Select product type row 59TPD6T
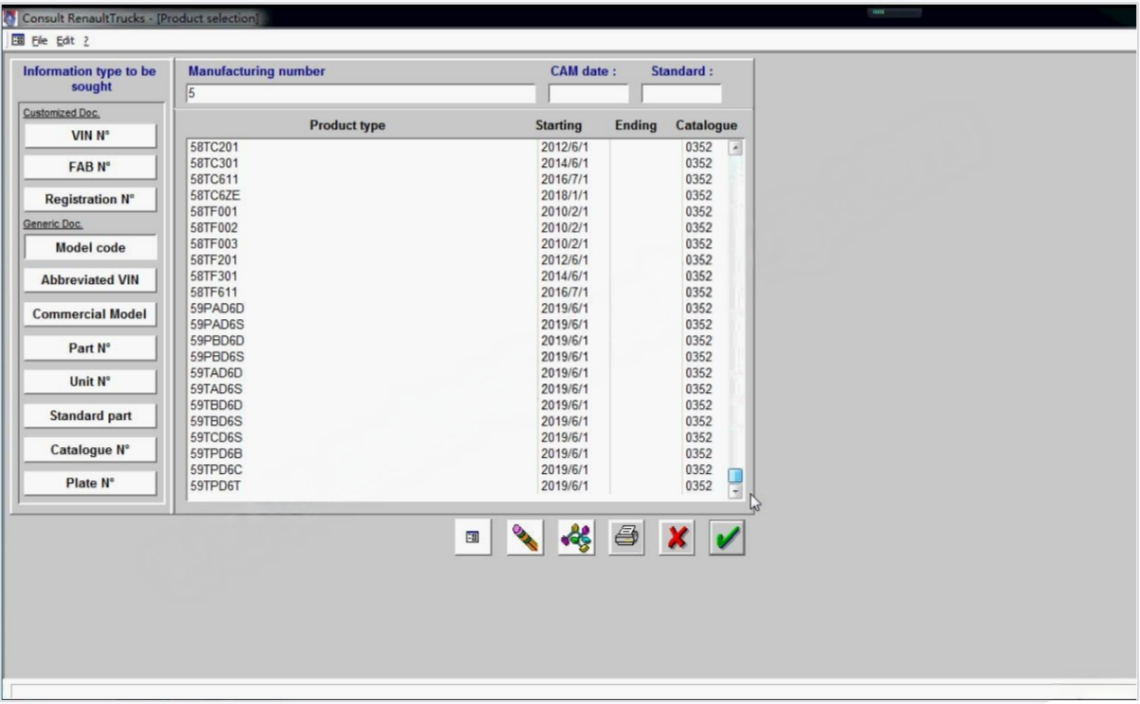 pos(458,486)
